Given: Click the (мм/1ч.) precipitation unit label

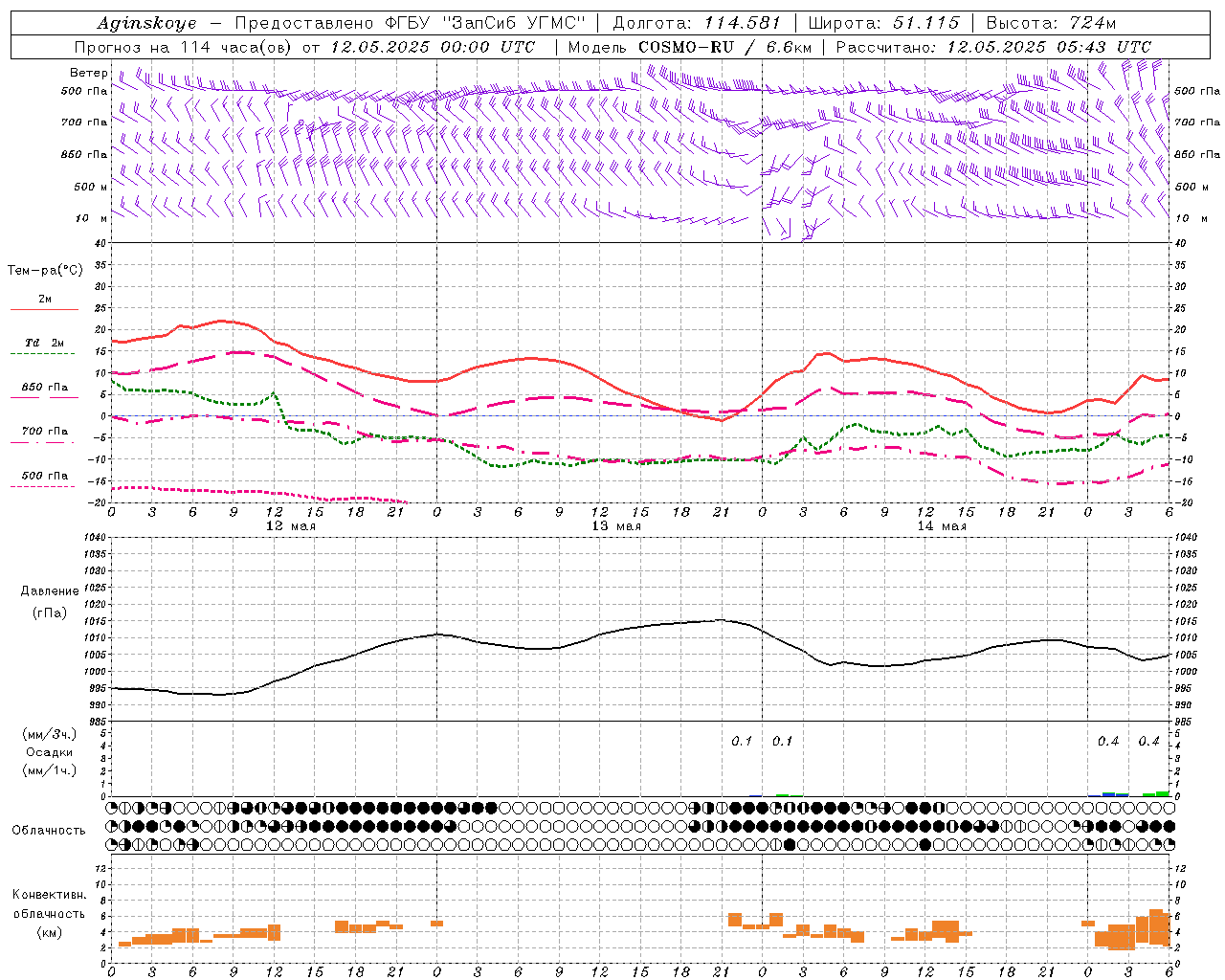Looking at the screenshot, I should (50, 770).
